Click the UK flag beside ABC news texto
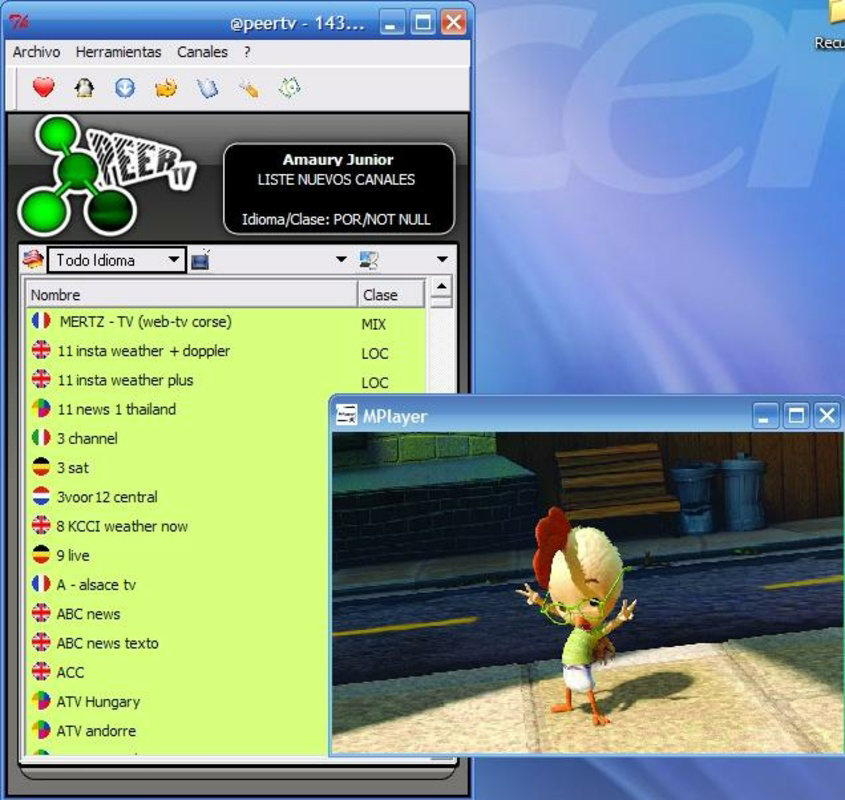The width and height of the screenshot is (845, 800). point(41,642)
